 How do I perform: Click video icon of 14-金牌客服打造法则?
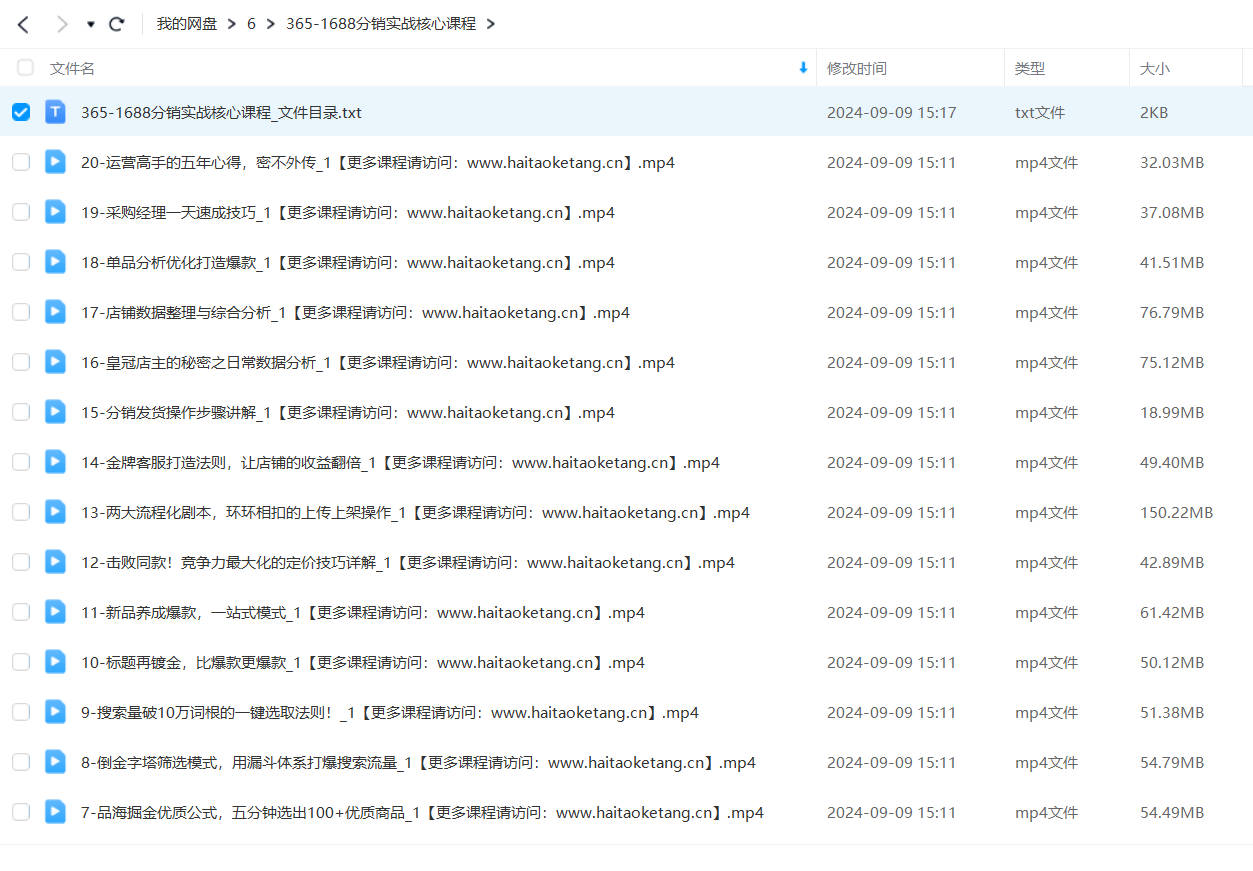[55, 462]
